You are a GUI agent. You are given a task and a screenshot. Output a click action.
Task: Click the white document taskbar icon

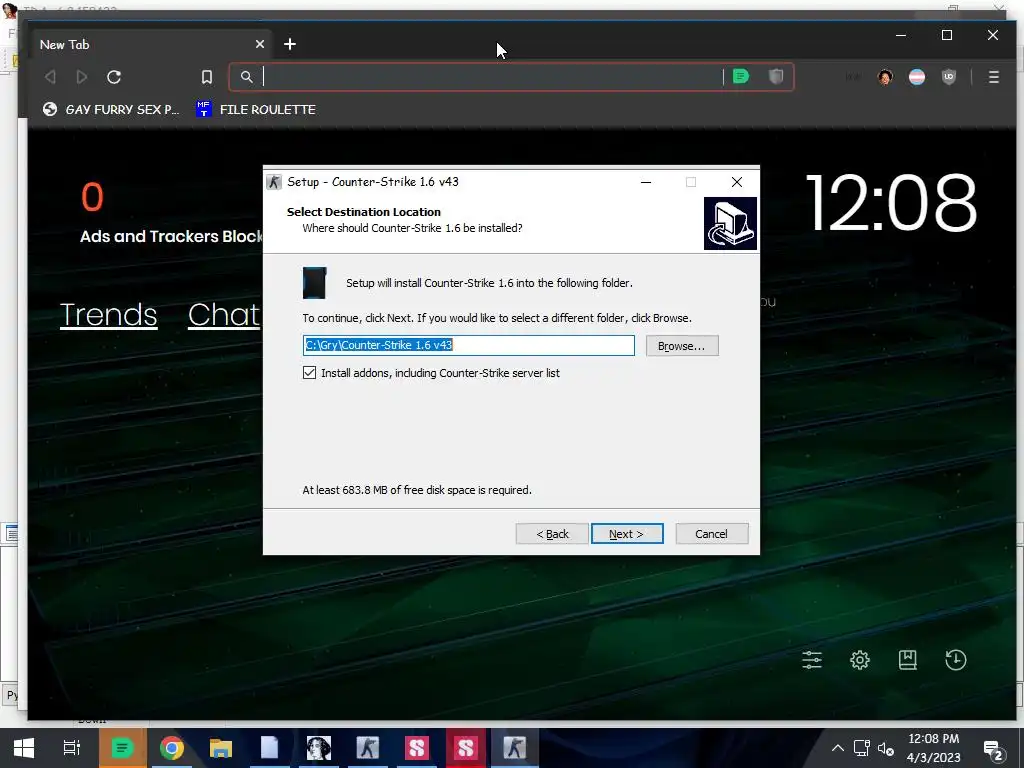[270, 748]
